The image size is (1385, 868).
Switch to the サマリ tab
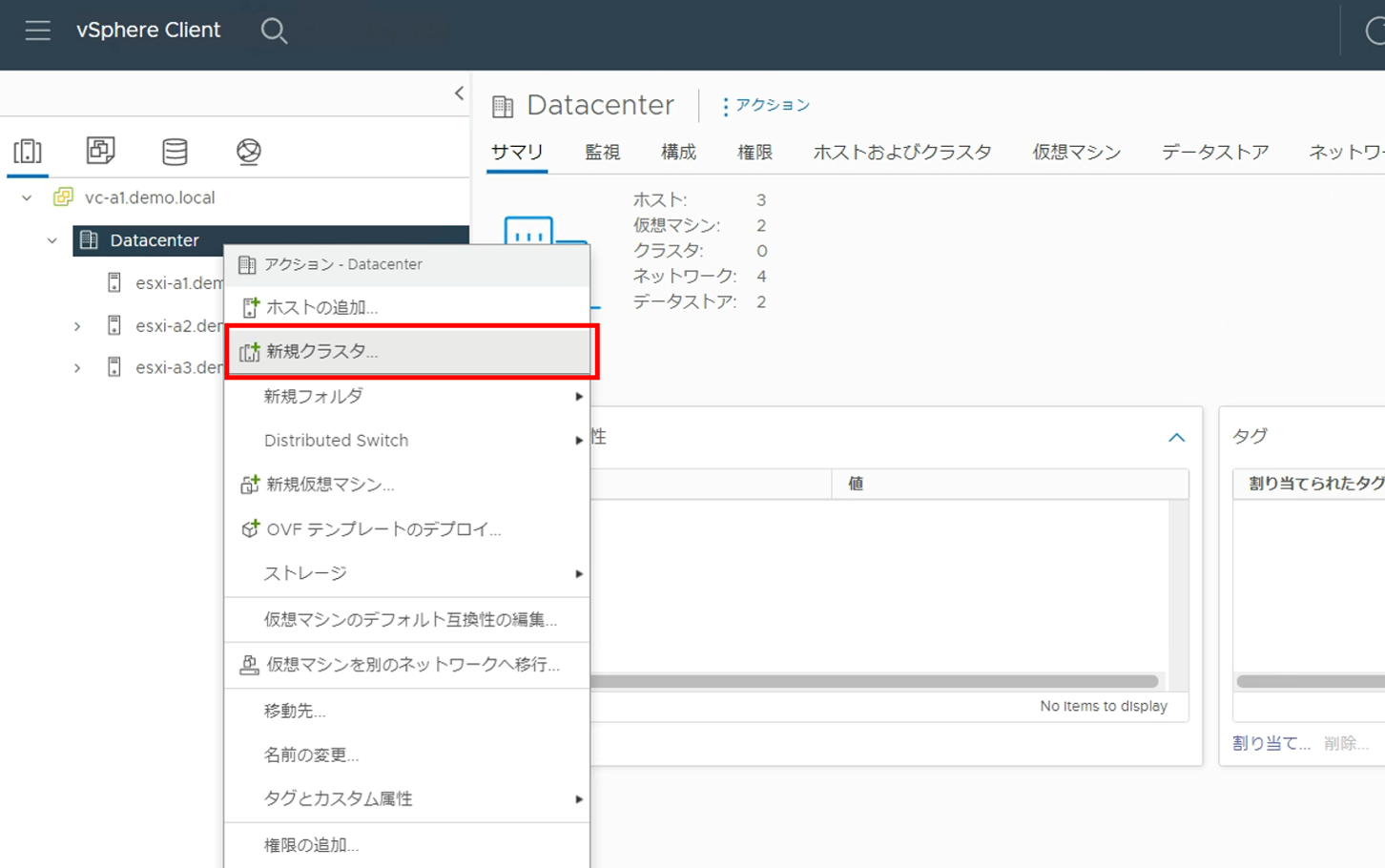pos(517,152)
